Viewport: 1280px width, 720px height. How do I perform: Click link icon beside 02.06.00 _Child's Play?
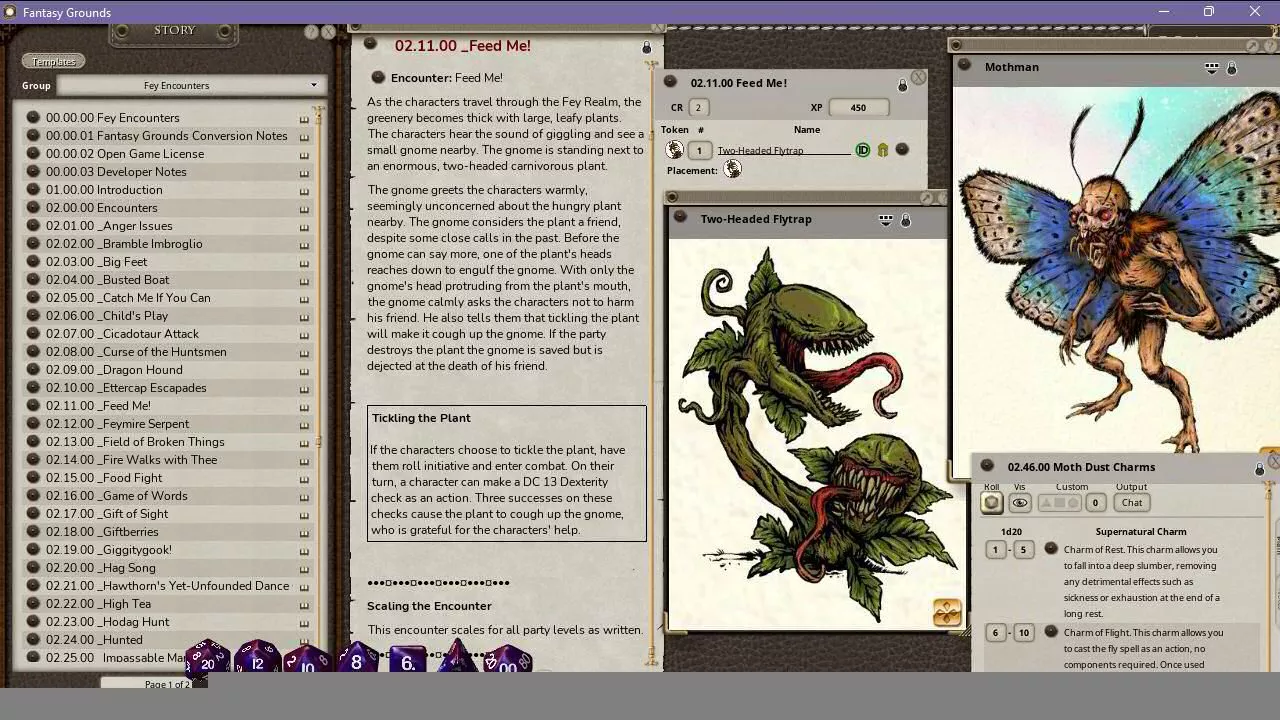33,315
